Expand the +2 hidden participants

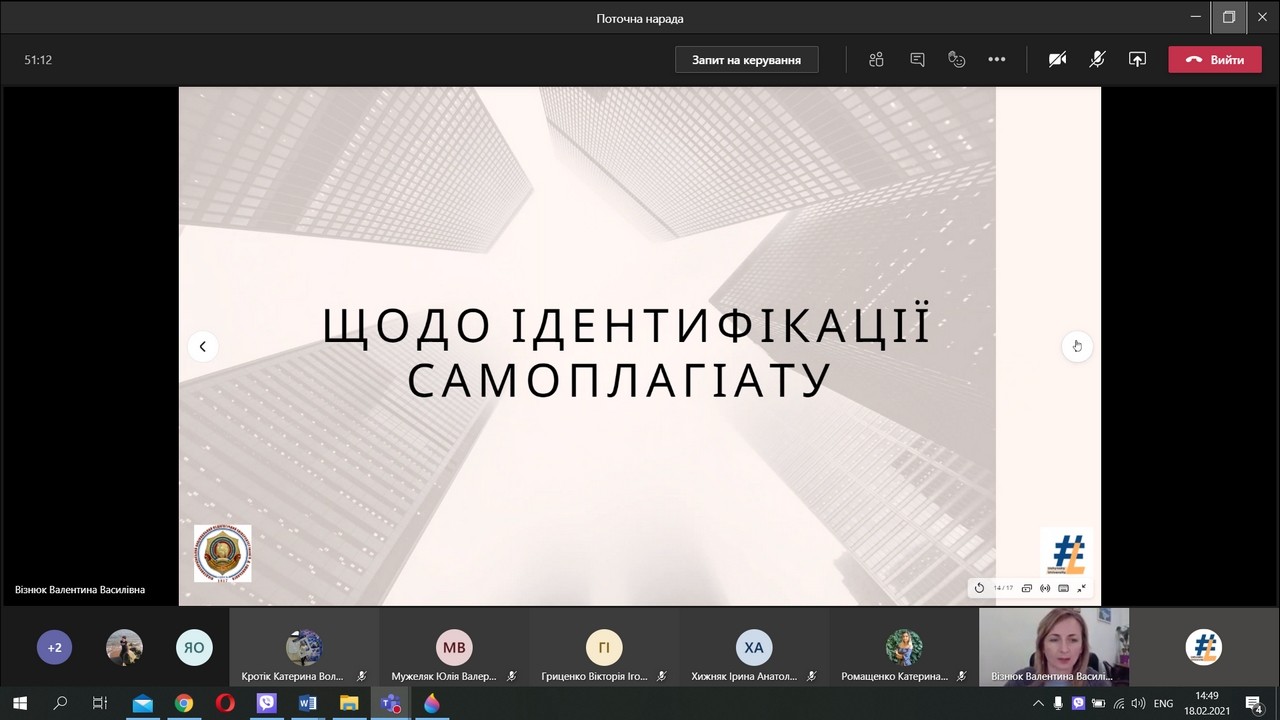click(55, 648)
